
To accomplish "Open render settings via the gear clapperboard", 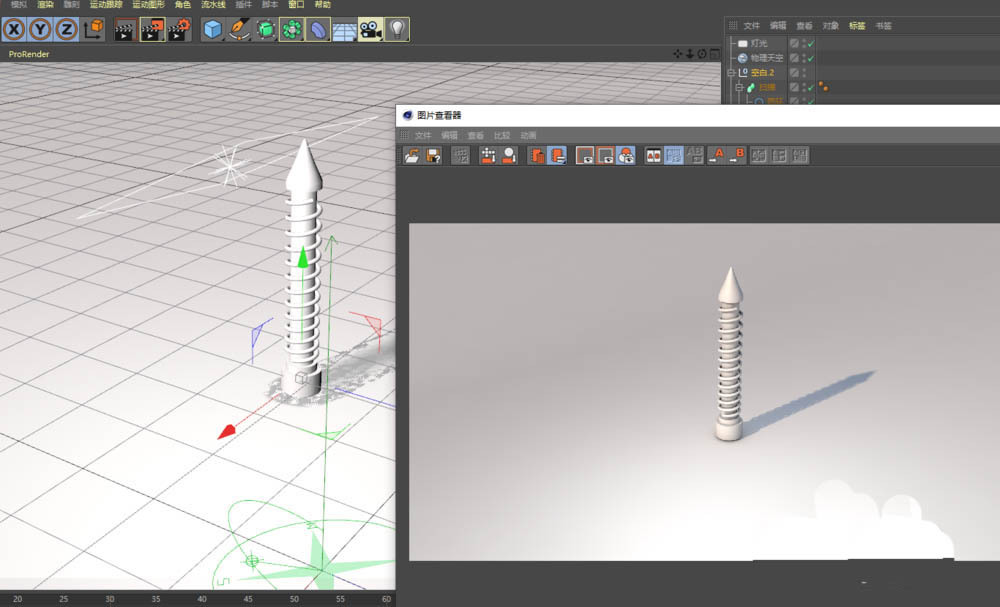I will pos(179,29).
